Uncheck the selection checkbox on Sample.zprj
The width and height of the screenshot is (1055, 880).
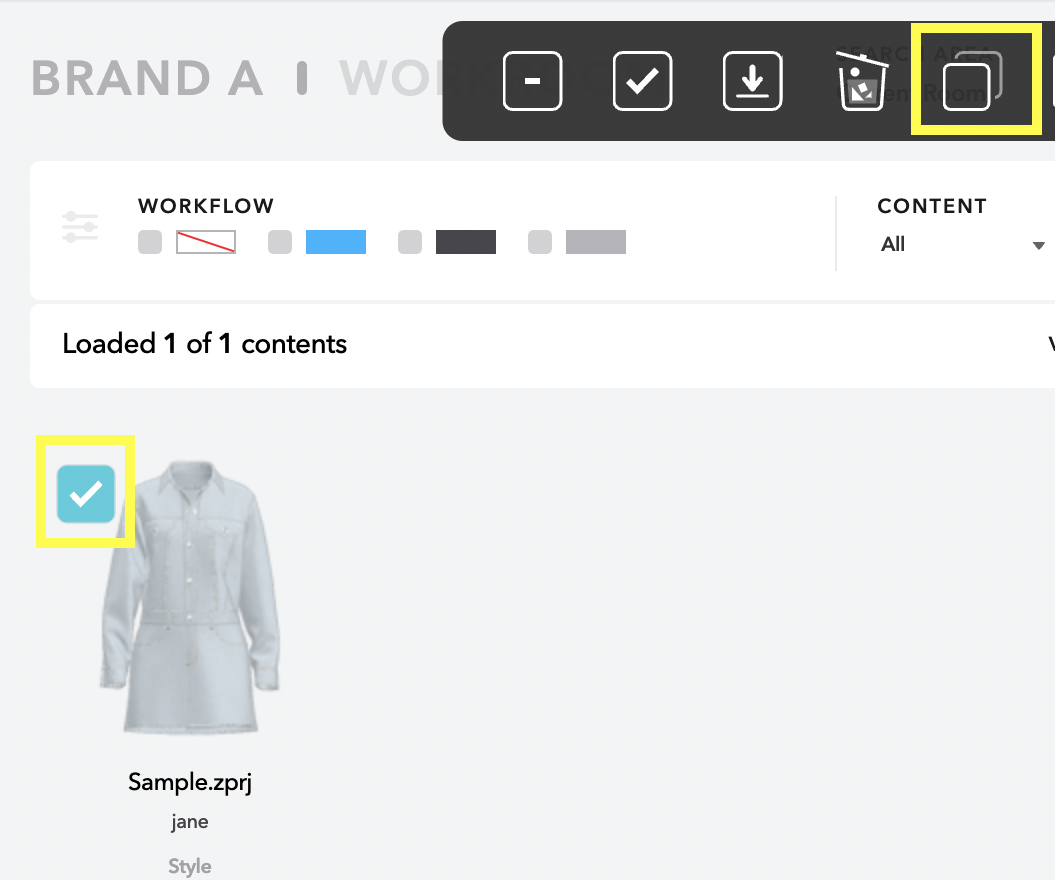coord(85,492)
